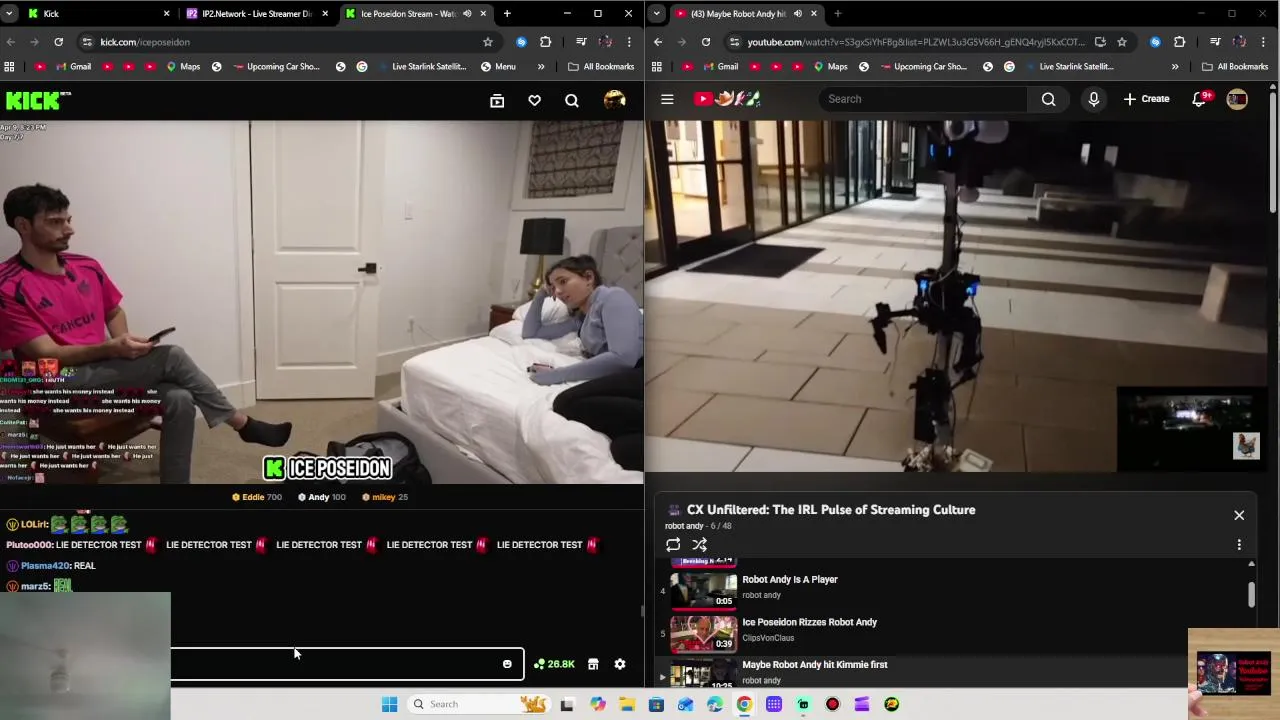Toggle playlist shuffle in YouTube playlist panel
1280x720 pixels.
pos(700,545)
